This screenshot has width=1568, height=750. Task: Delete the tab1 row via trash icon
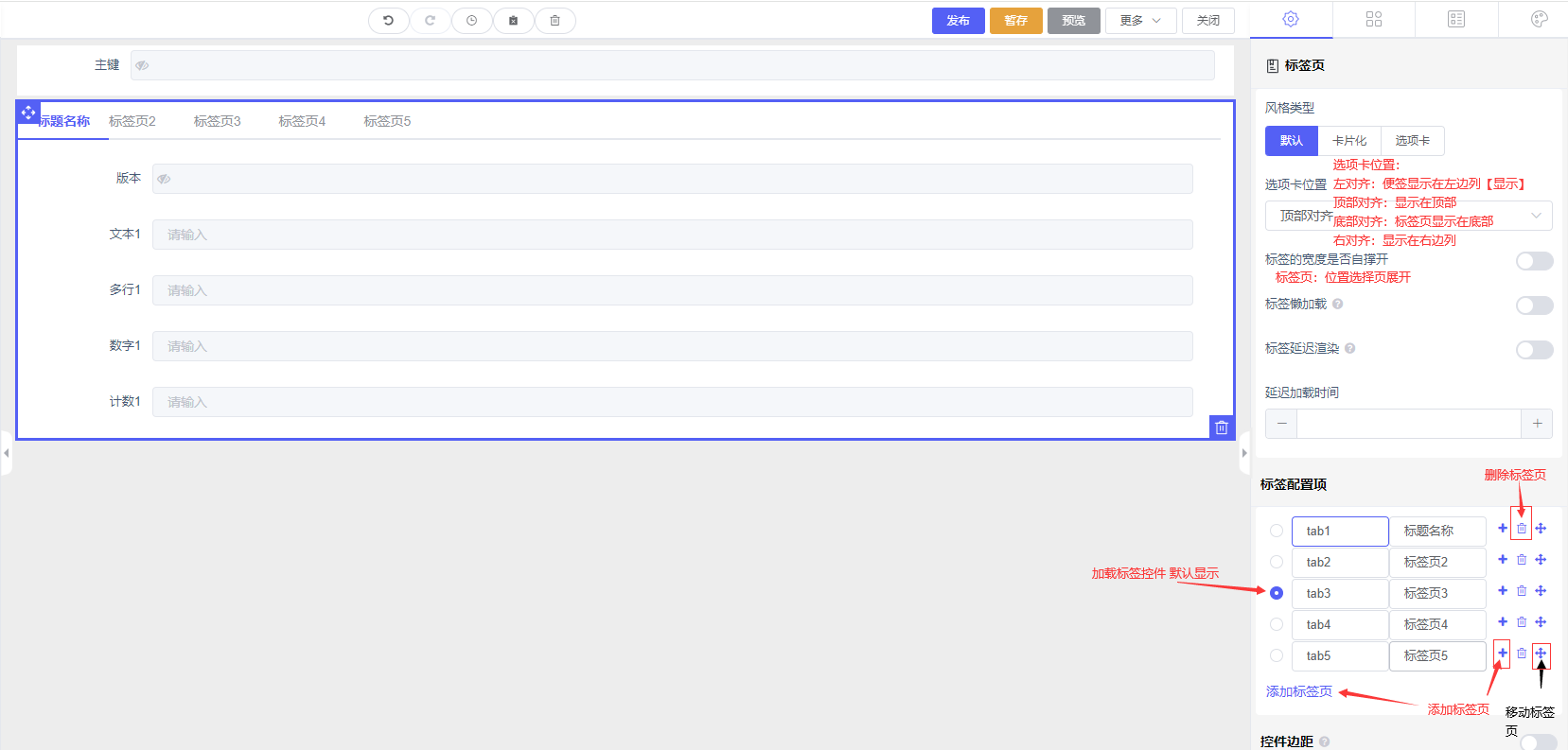point(1522,529)
